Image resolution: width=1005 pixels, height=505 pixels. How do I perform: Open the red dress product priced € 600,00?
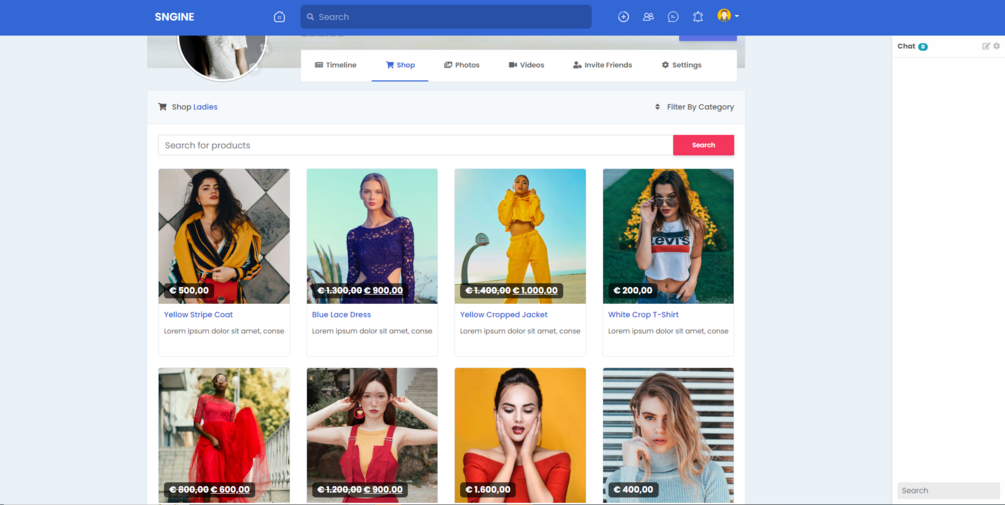[224, 435]
